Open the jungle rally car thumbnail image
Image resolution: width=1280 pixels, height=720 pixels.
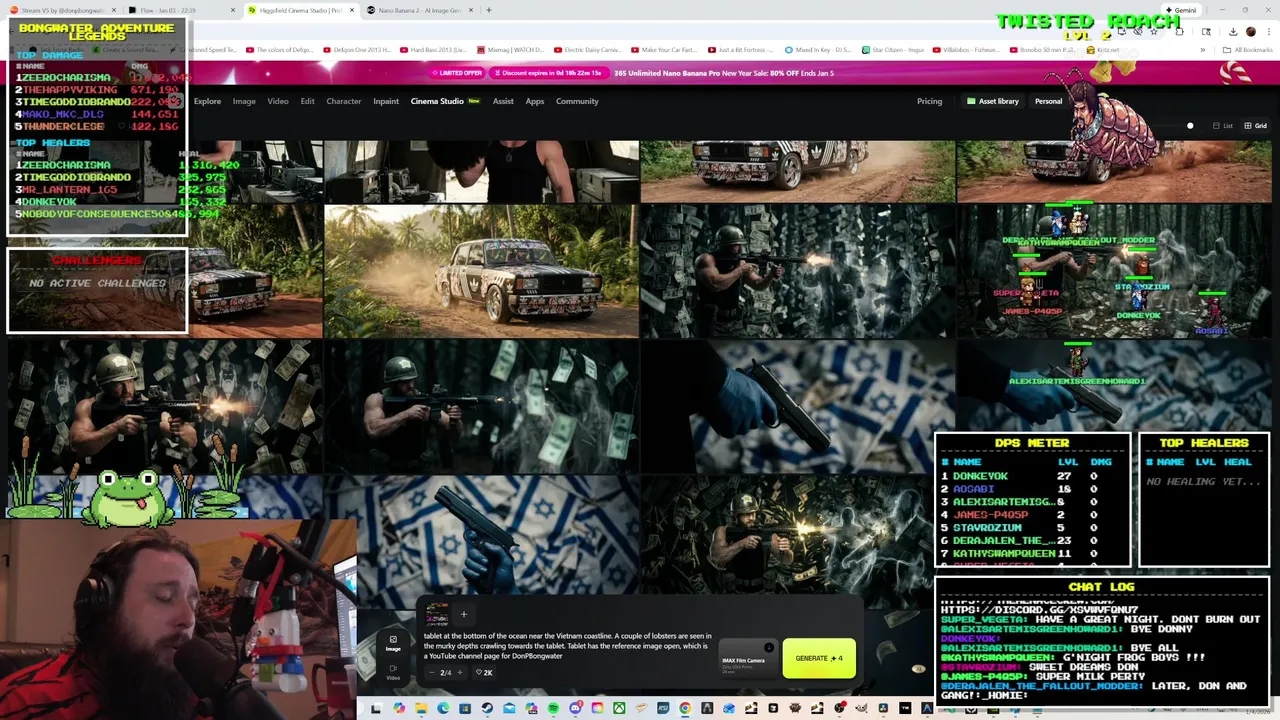[x=481, y=271]
